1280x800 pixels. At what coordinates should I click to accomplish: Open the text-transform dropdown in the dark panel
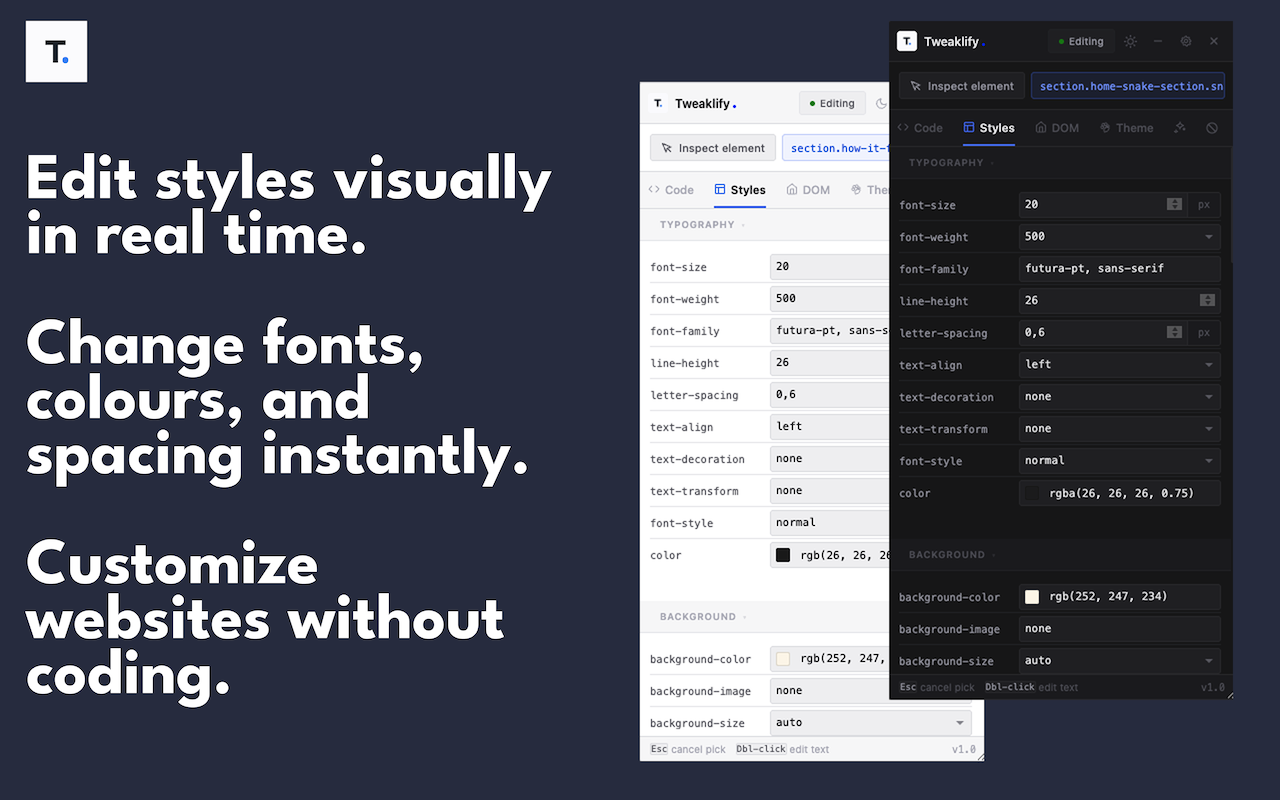click(x=1120, y=429)
